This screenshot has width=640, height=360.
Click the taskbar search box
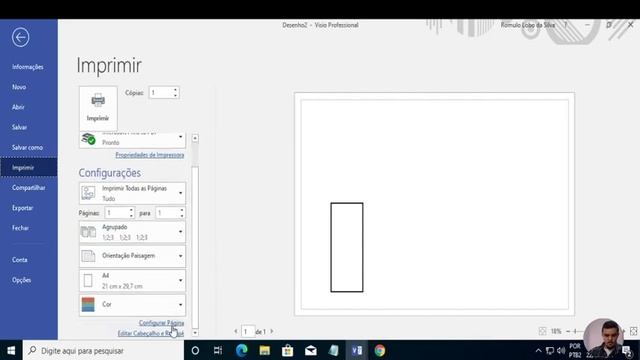103,351
